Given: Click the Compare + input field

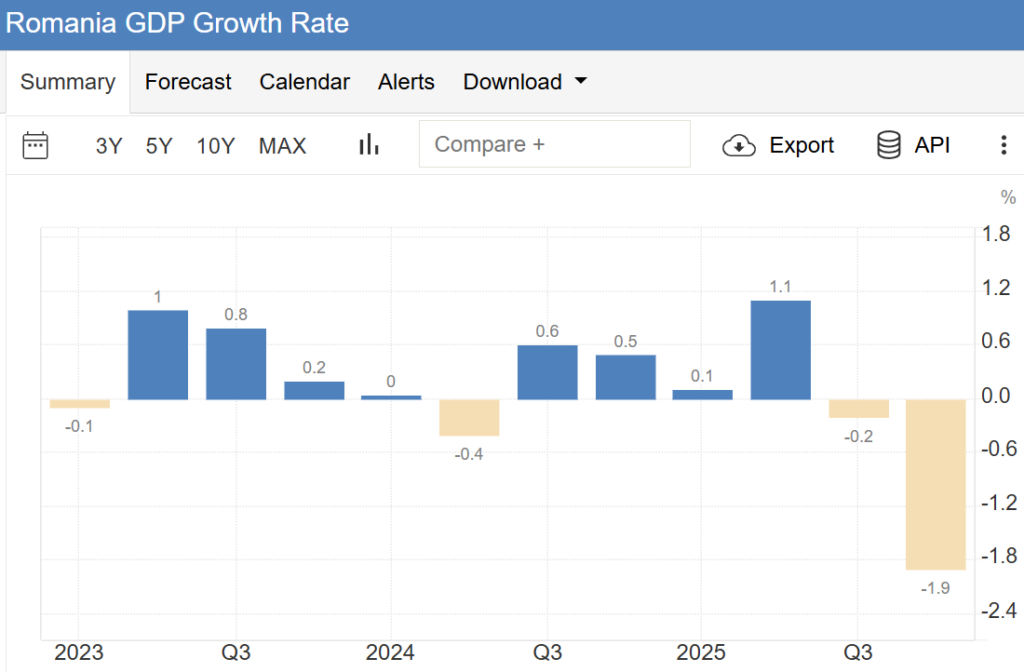Looking at the screenshot, I should 554,144.
